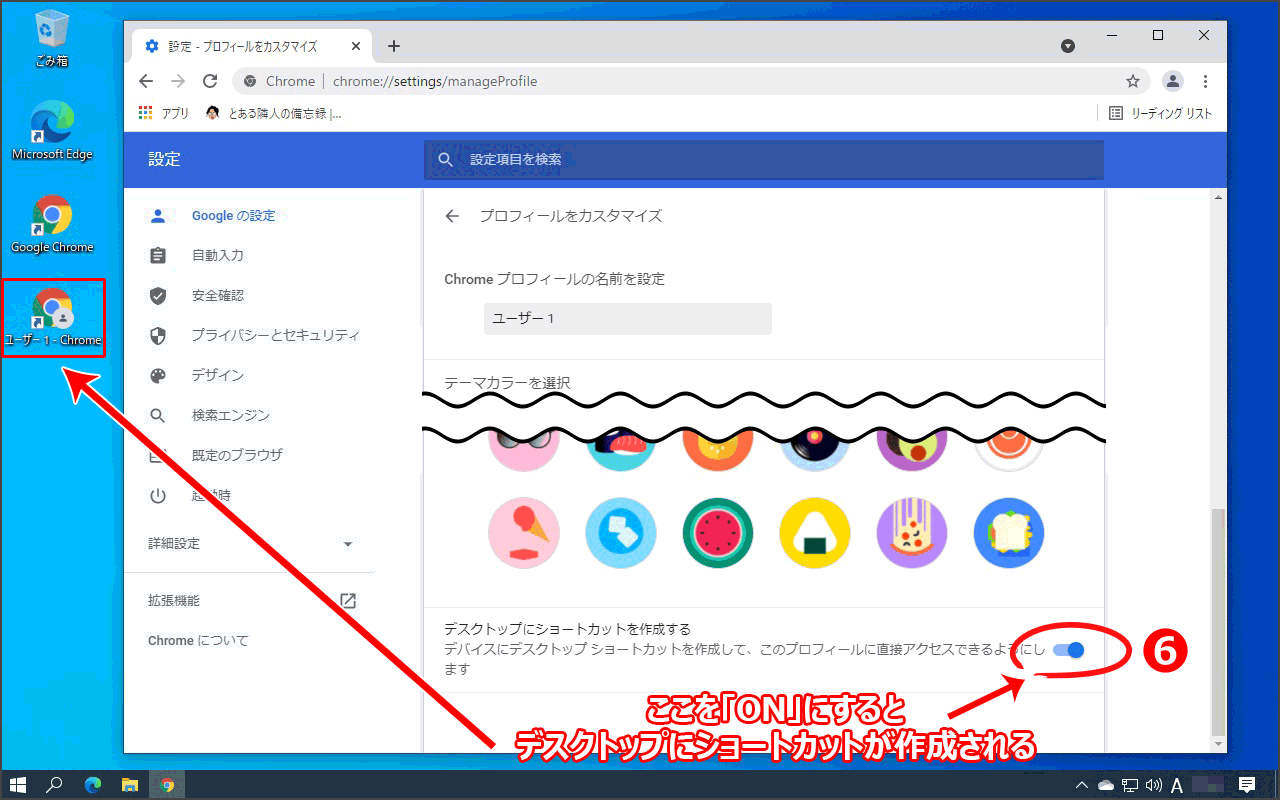The width and height of the screenshot is (1280, 800).
Task: Select 起動時 in the sidebar
Action: (212, 495)
